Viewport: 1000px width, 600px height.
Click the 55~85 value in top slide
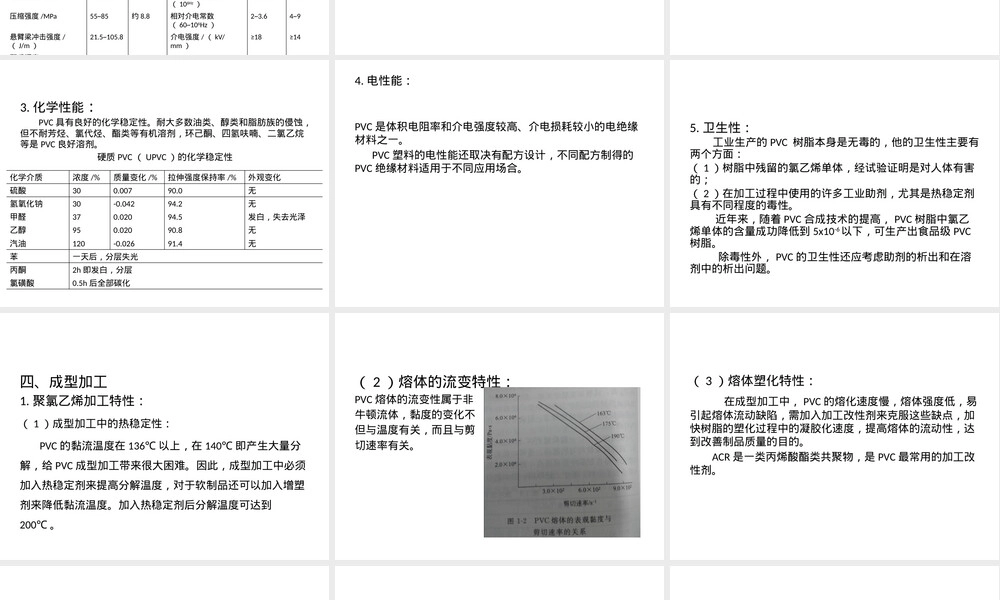click(x=99, y=16)
